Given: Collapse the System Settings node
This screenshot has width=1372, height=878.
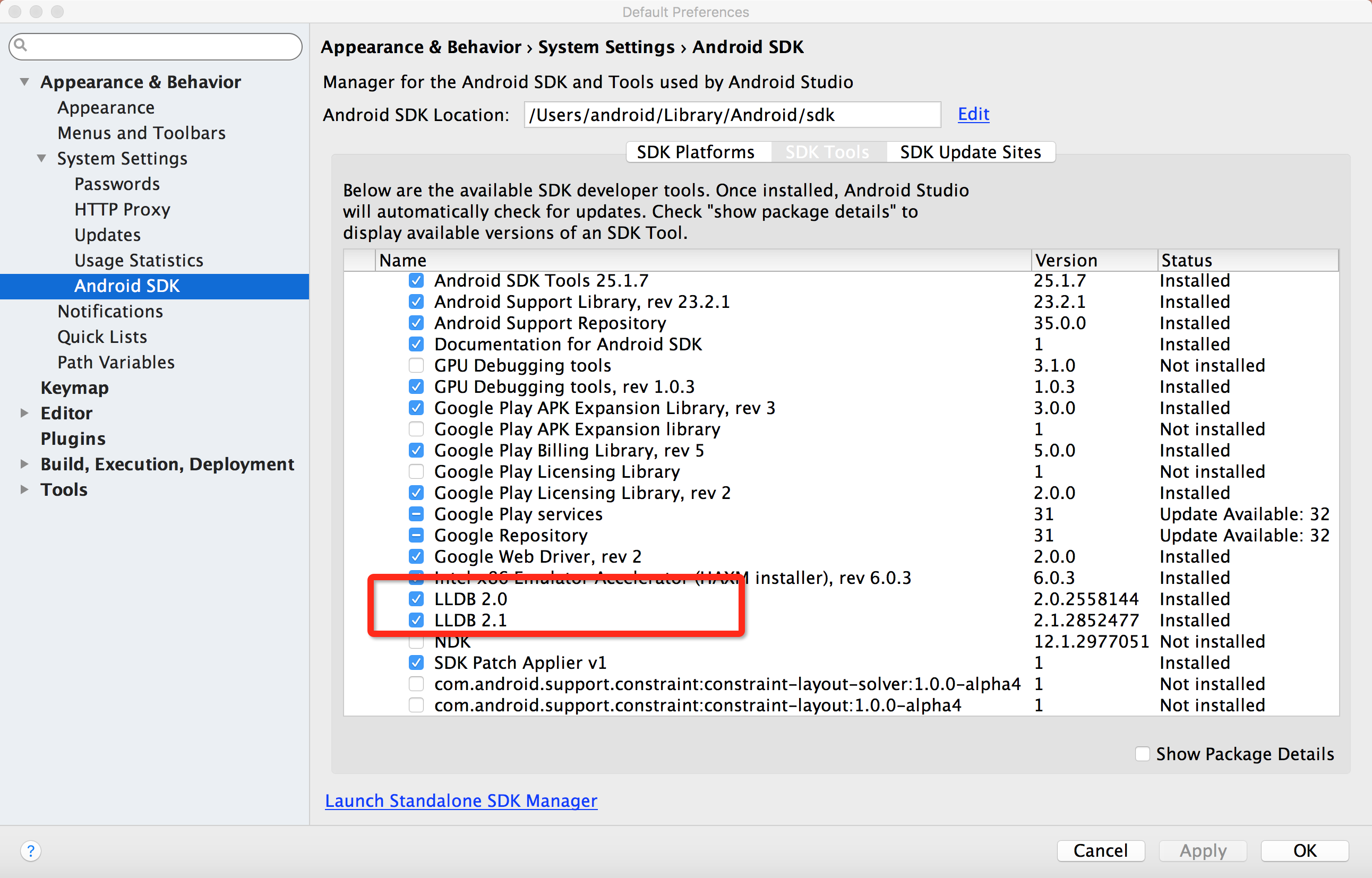Looking at the screenshot, I should pyautogui.click(x=41, y=159).
